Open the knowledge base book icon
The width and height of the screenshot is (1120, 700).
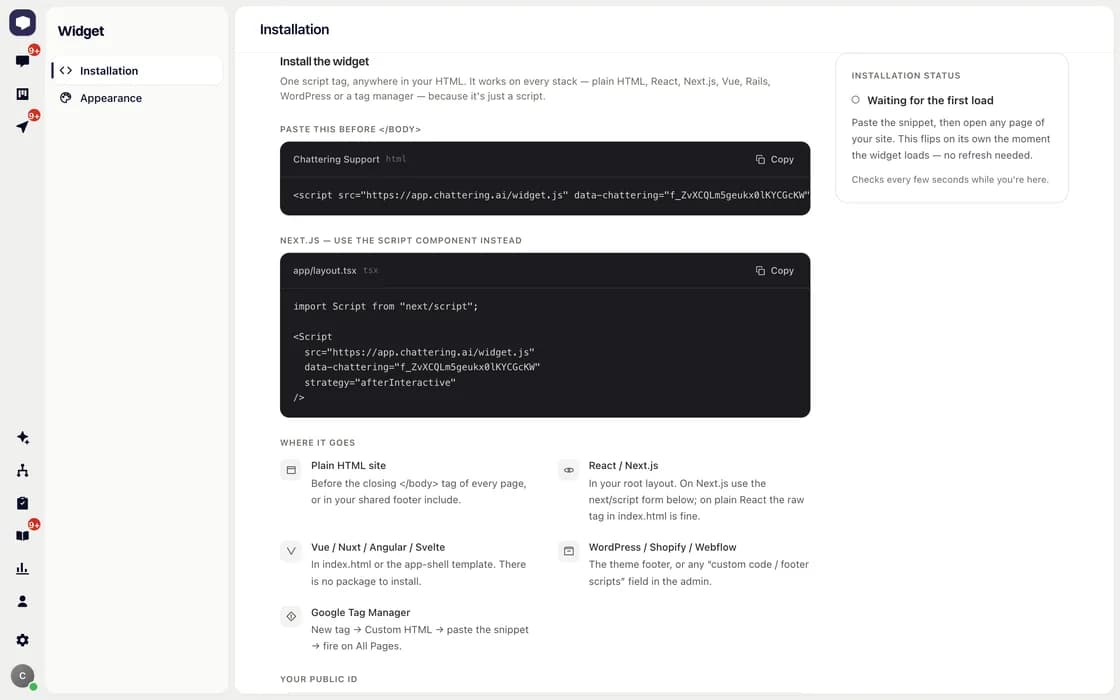tap(22, 536)
